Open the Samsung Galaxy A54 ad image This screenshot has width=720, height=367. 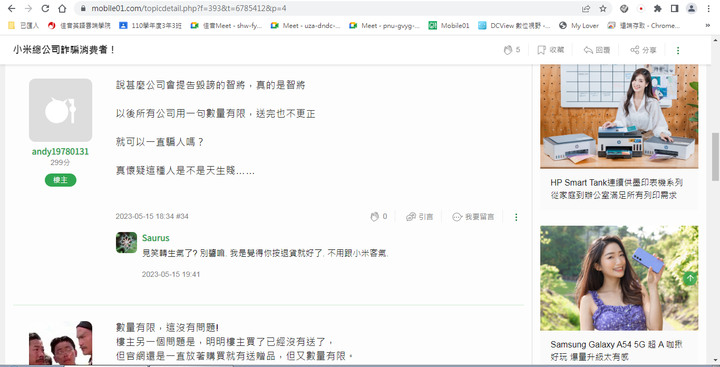point(619,278)
